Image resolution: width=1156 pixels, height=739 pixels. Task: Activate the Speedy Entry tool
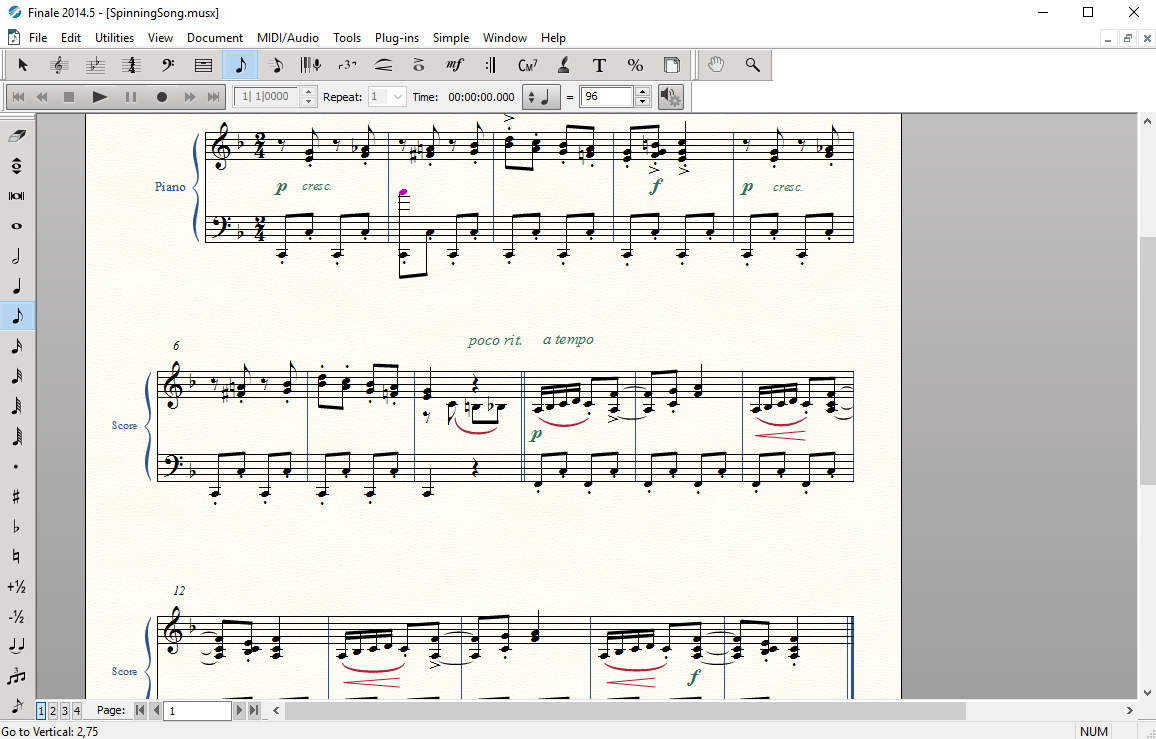276,65
